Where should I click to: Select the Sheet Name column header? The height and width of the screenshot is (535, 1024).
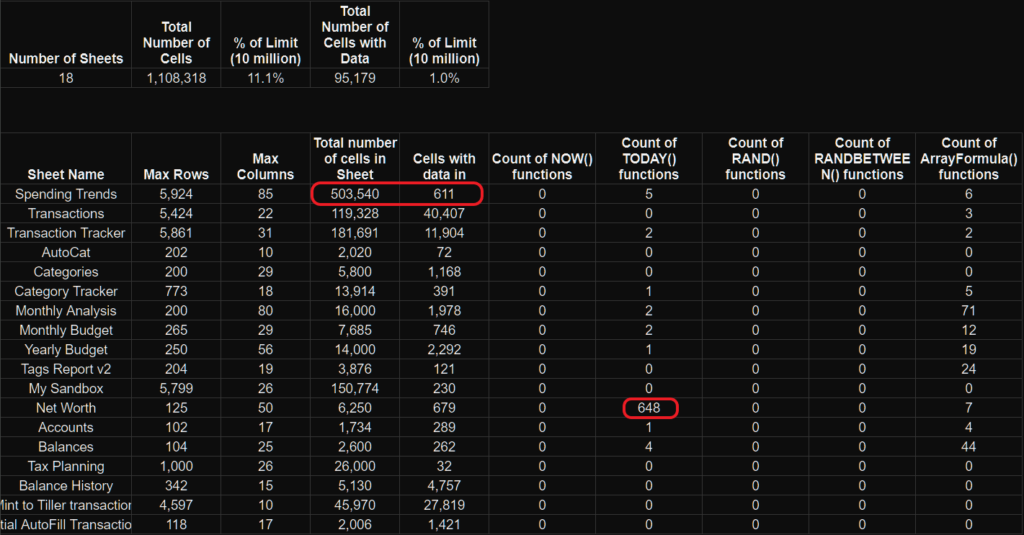pos(66,174)
